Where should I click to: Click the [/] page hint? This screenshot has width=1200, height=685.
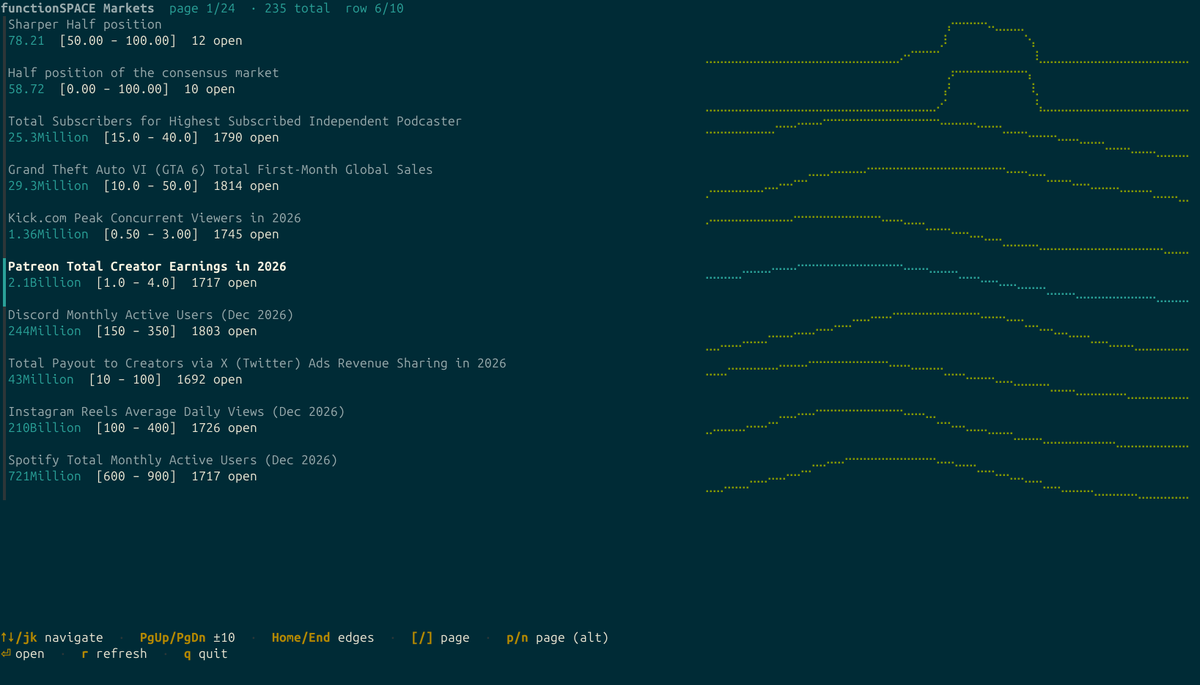tap(440, 637)
